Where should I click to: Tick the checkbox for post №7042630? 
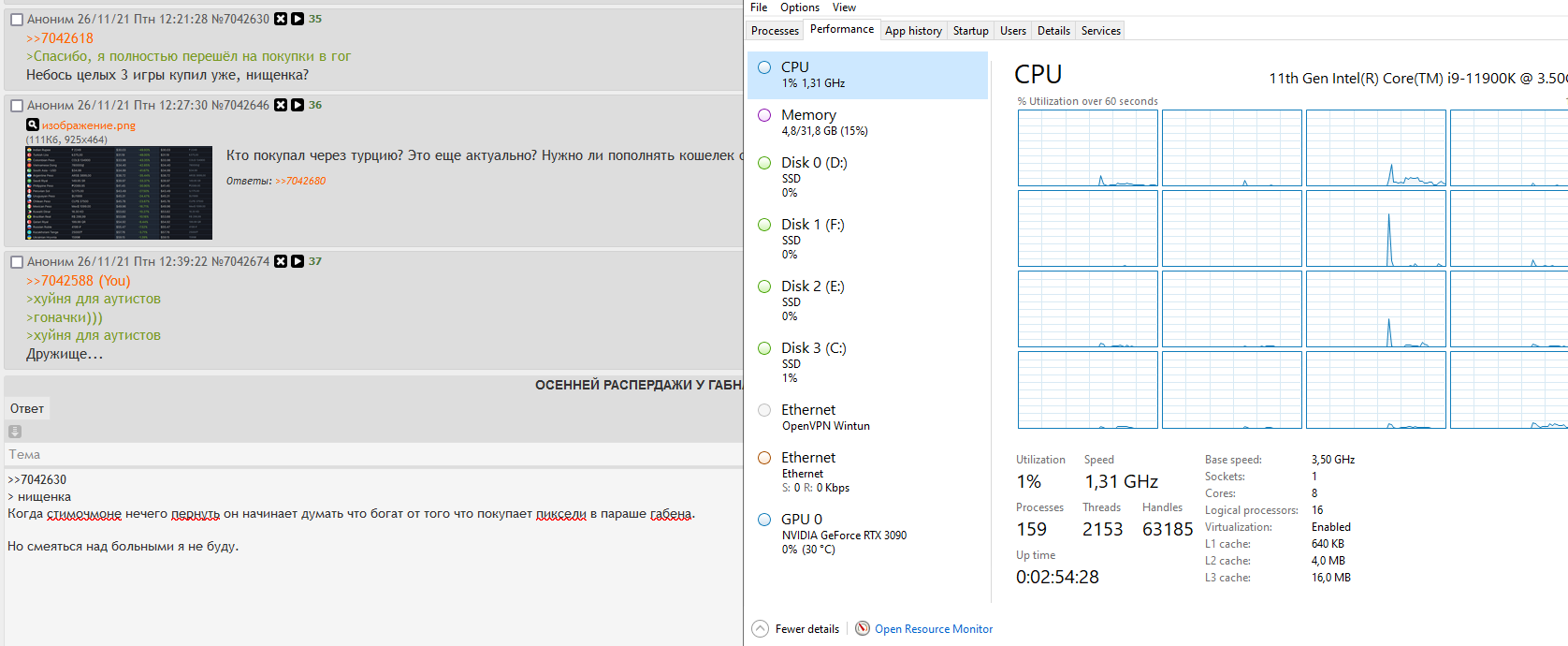tap(17, 19)
